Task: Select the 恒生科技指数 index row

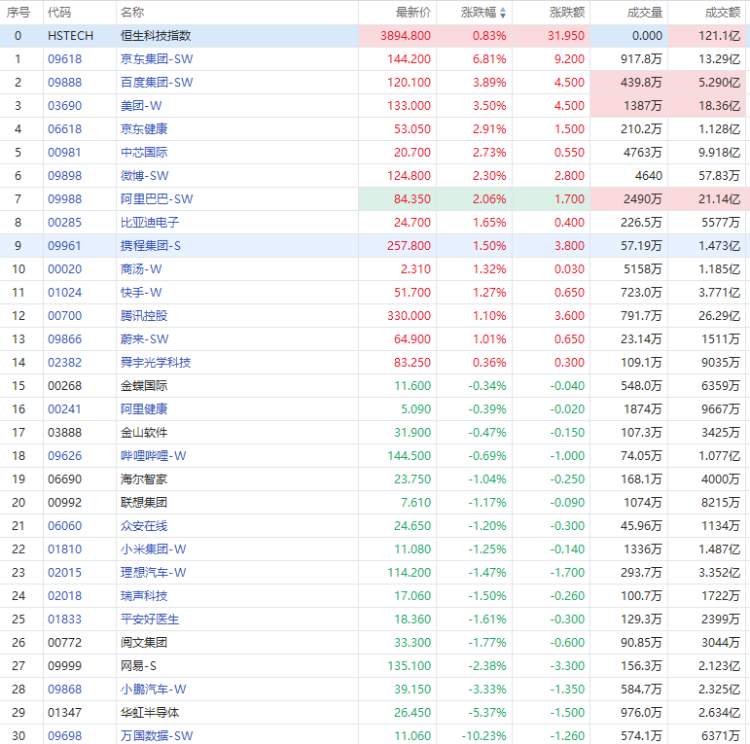Action: click(x=375, y=36)
